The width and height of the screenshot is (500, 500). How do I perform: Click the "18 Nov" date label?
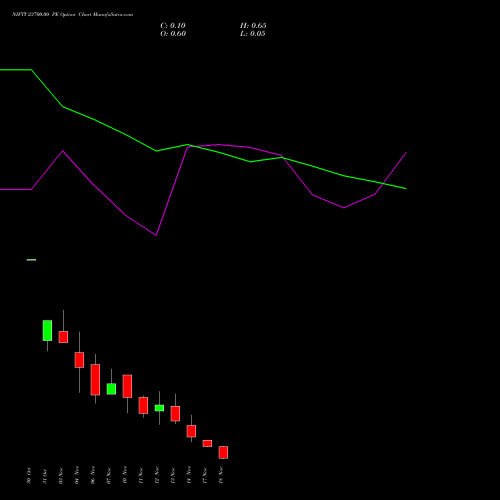(221, 475)
